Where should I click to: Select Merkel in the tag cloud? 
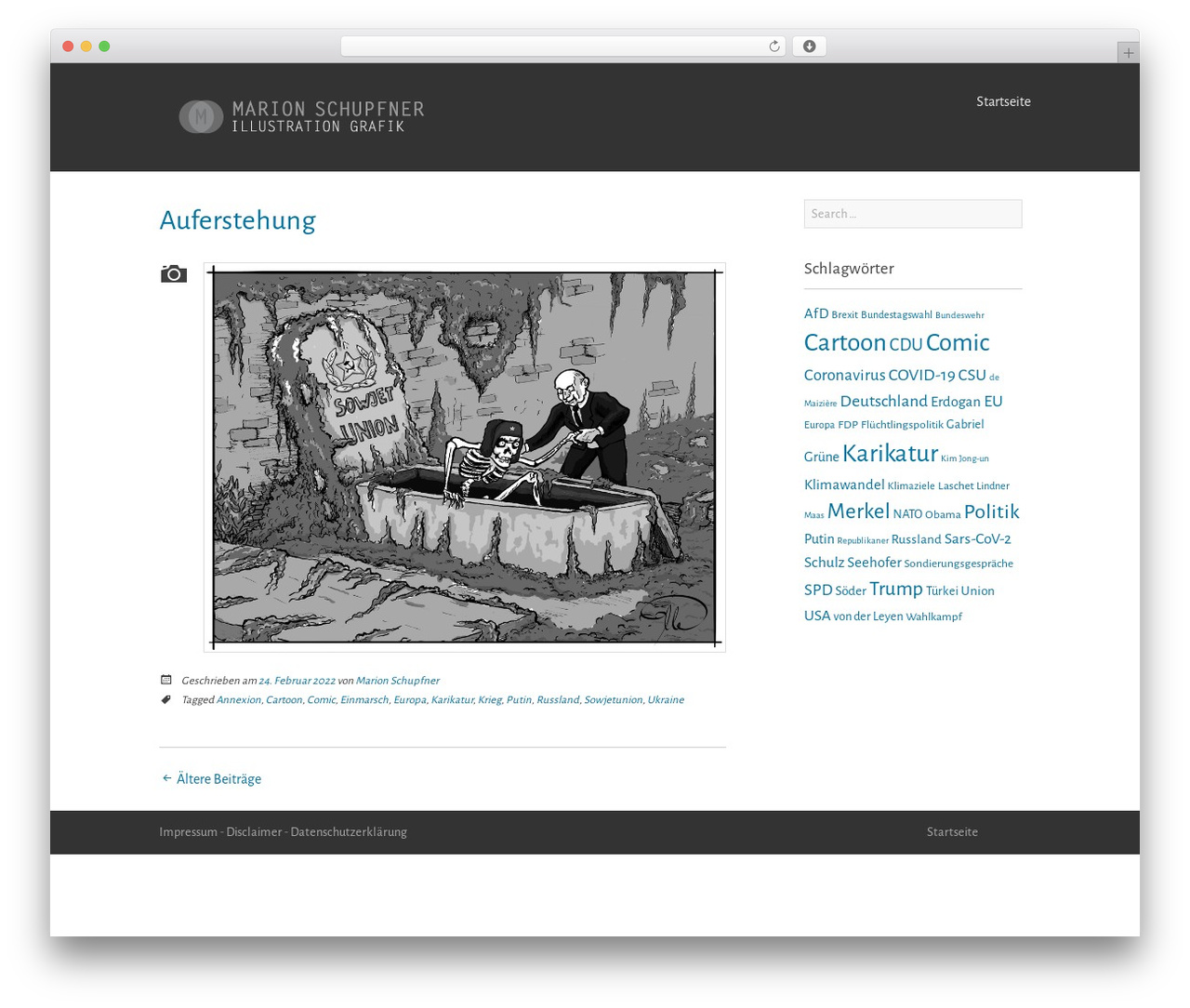(x=858, y=511)
